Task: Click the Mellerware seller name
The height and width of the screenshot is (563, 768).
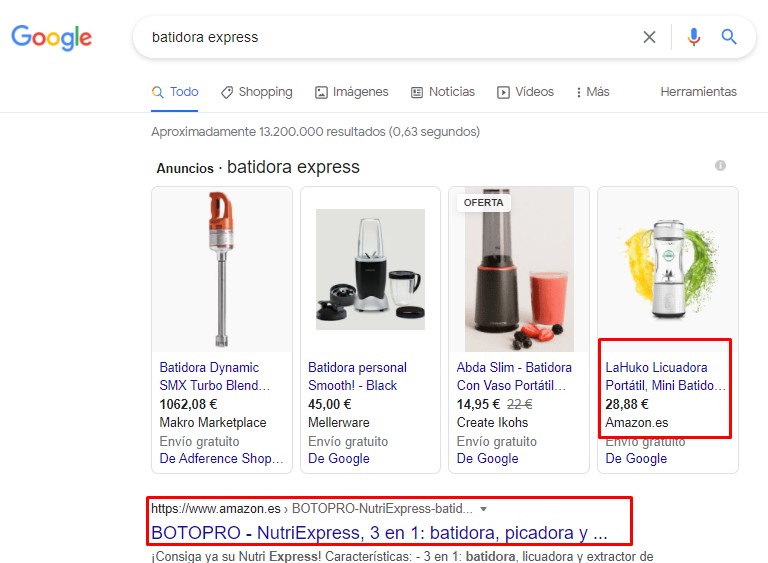Action: (339, 422)
